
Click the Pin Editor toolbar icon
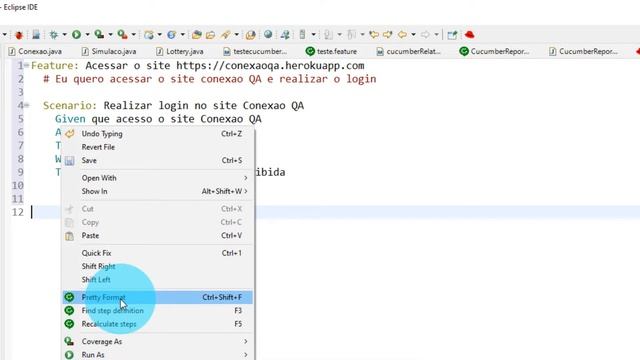[452, 35]
